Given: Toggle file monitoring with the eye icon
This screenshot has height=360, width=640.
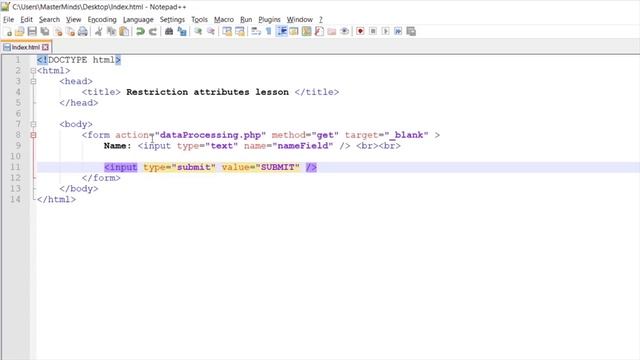Looking at the screenshot, I should (344, 31).
